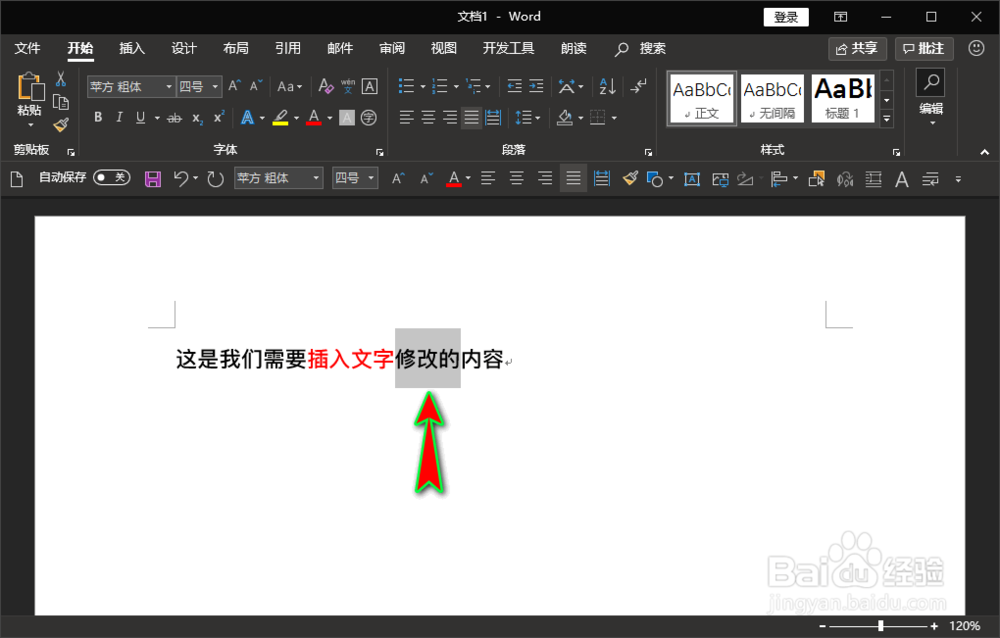
Task: Click the Increase Indent icon
Action: click(535, 87)
